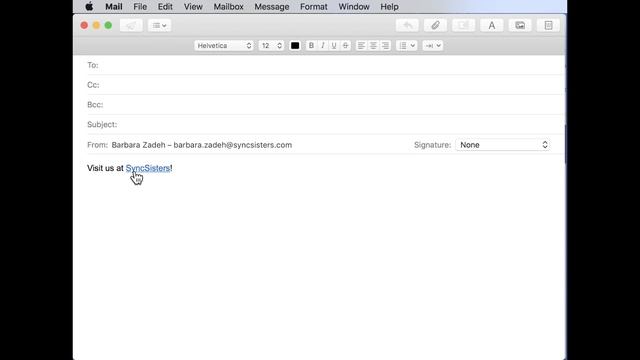Viewport: 640px width, 360px height.
Task: Minimize the compose window with yellow button
Action: 96,25
